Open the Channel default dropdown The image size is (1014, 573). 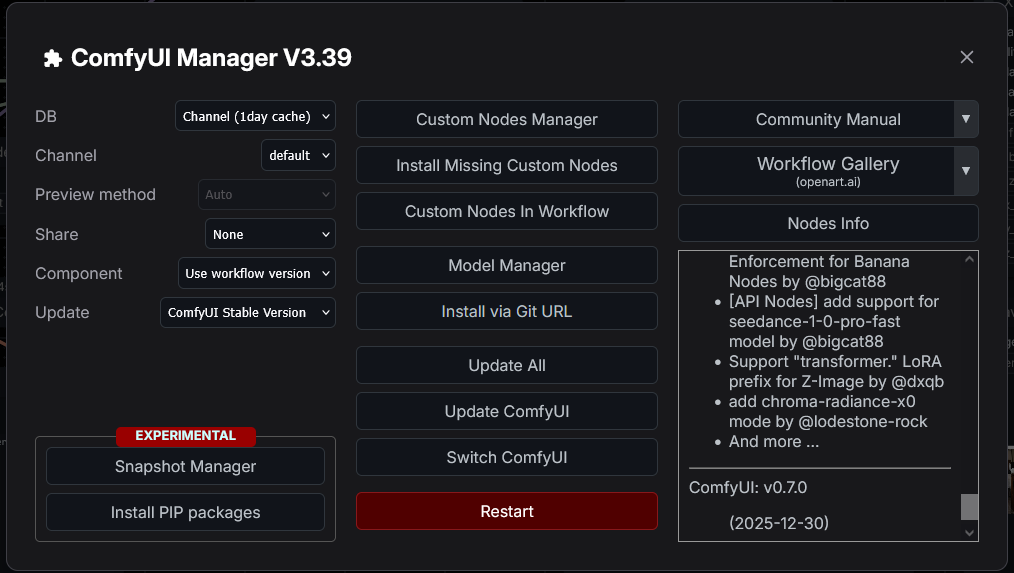(x=298, y=155)
